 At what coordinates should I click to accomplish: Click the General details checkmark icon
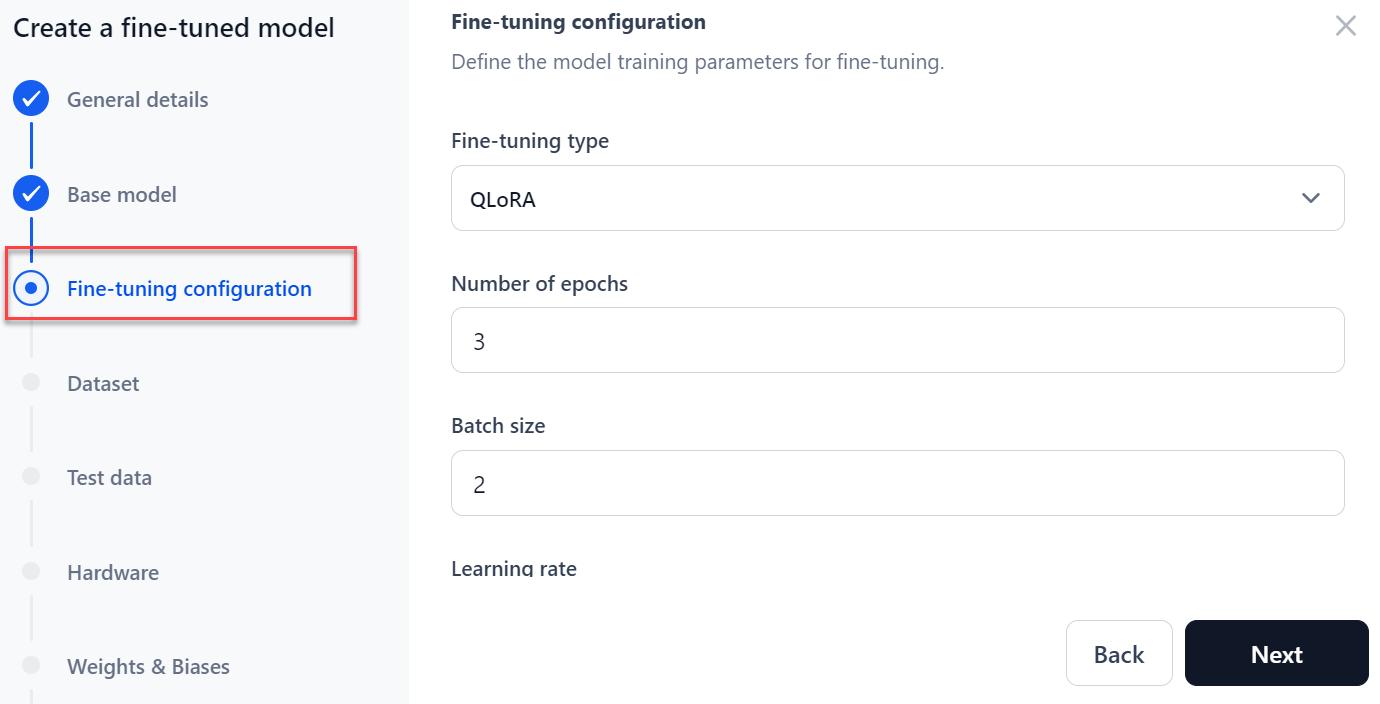coord(31,99)
